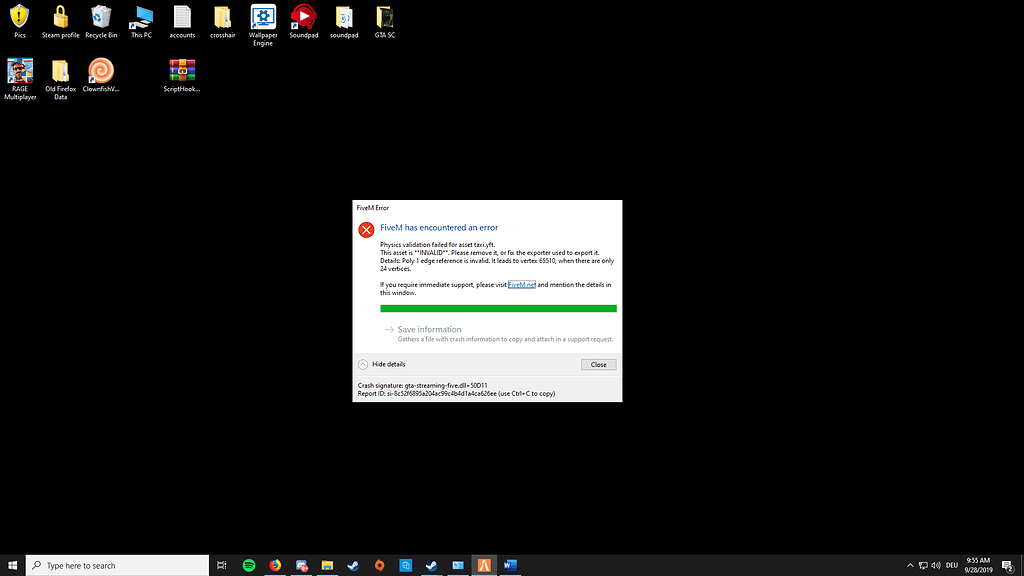Open the Steam profile shortcut

pyautogui.click(x=60, y=18)
